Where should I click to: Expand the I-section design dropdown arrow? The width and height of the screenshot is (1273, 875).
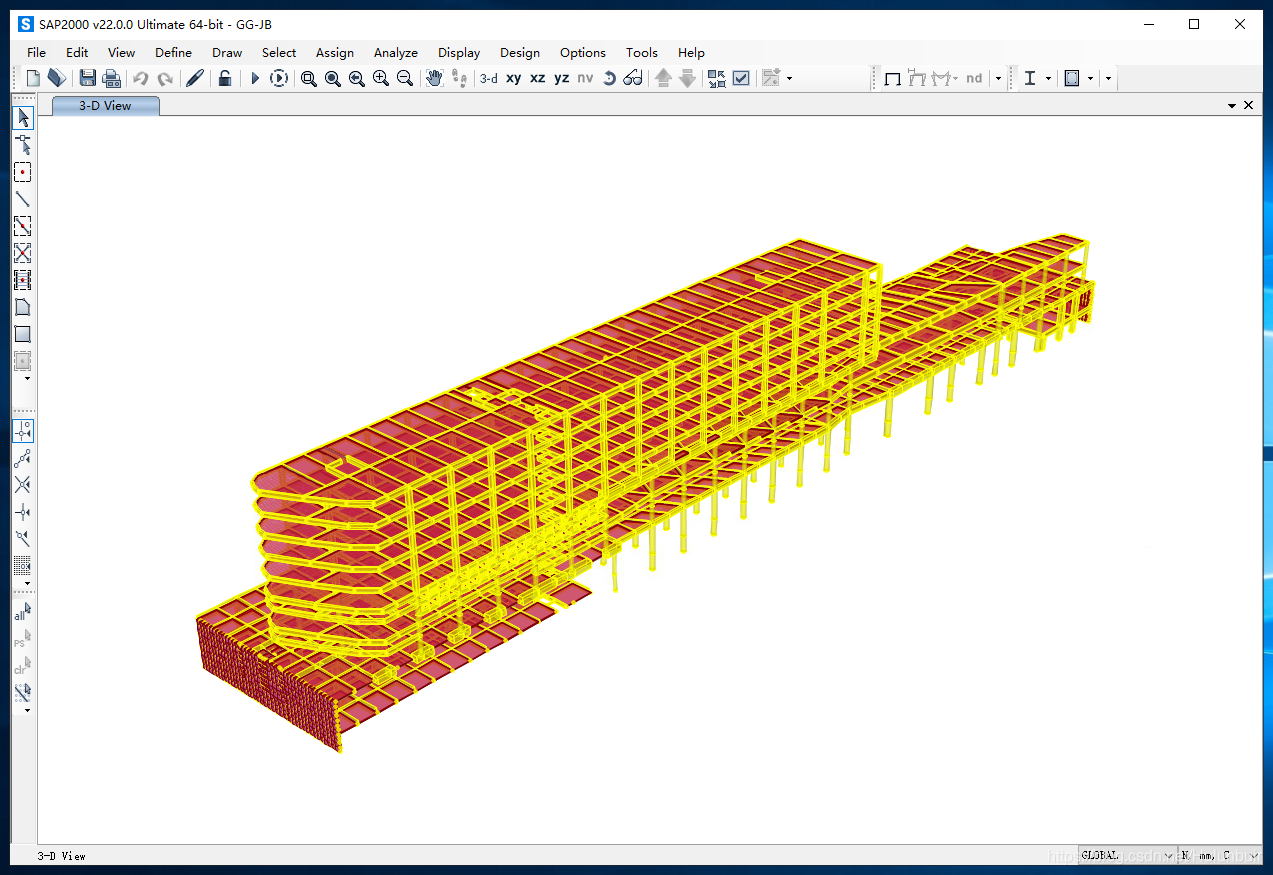click(1048, 78)
